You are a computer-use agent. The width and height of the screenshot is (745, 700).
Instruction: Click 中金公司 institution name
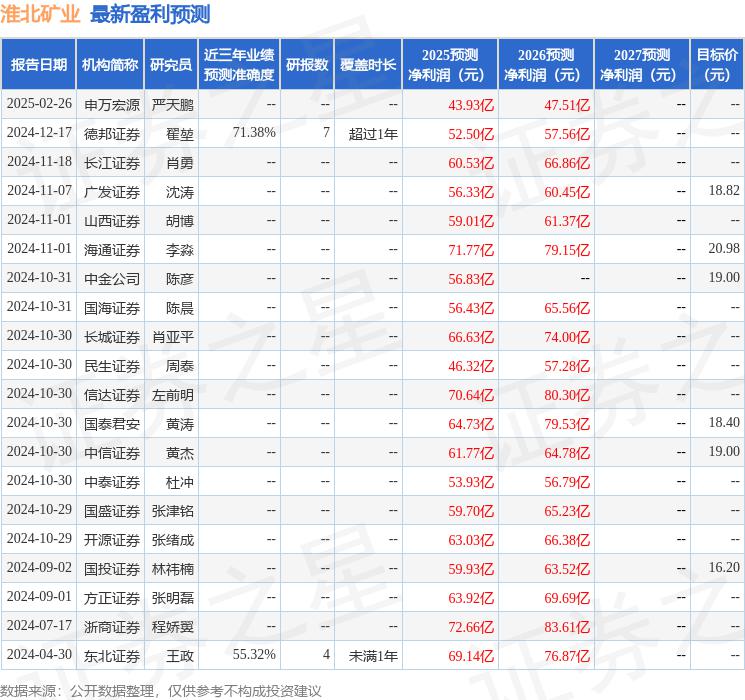pos(112,279)
